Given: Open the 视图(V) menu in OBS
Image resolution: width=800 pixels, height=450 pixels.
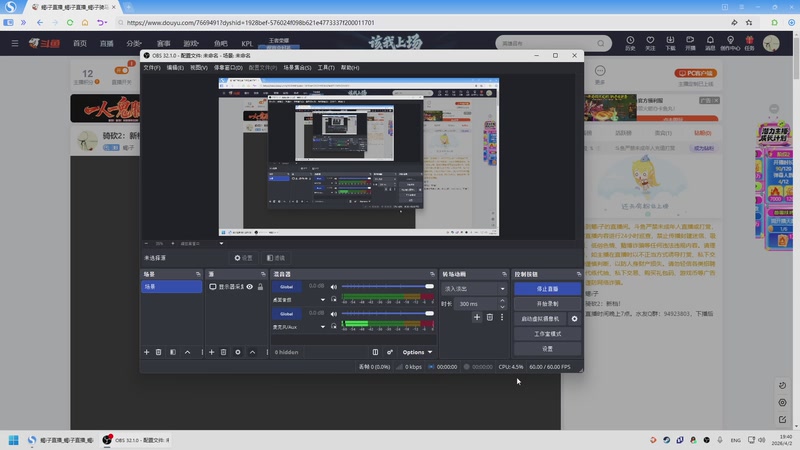Looking at the screenshot, I should pyautogui.click(x=198, y=67).
